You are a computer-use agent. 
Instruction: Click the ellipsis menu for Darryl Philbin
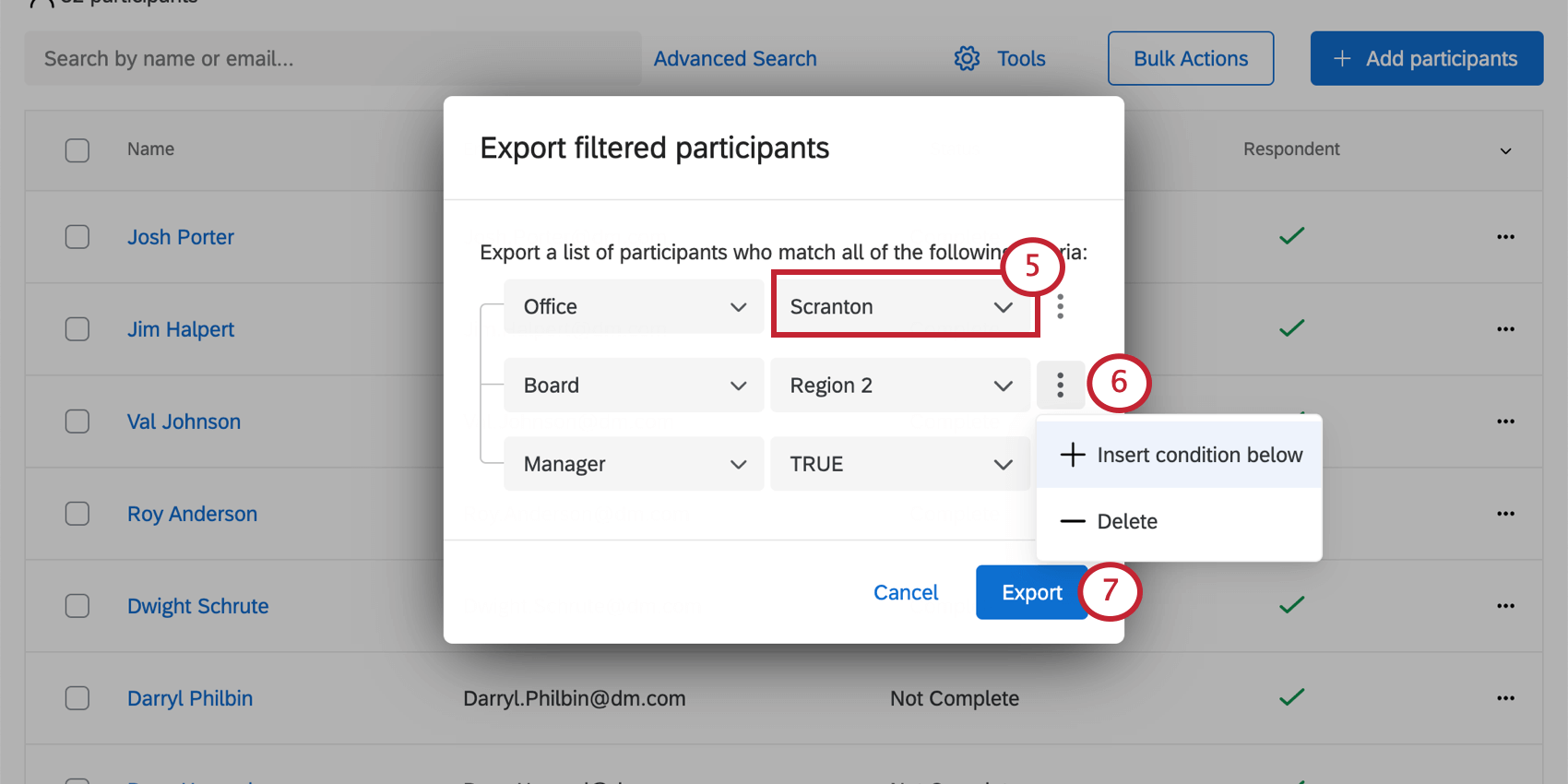tap(1505, 698)
